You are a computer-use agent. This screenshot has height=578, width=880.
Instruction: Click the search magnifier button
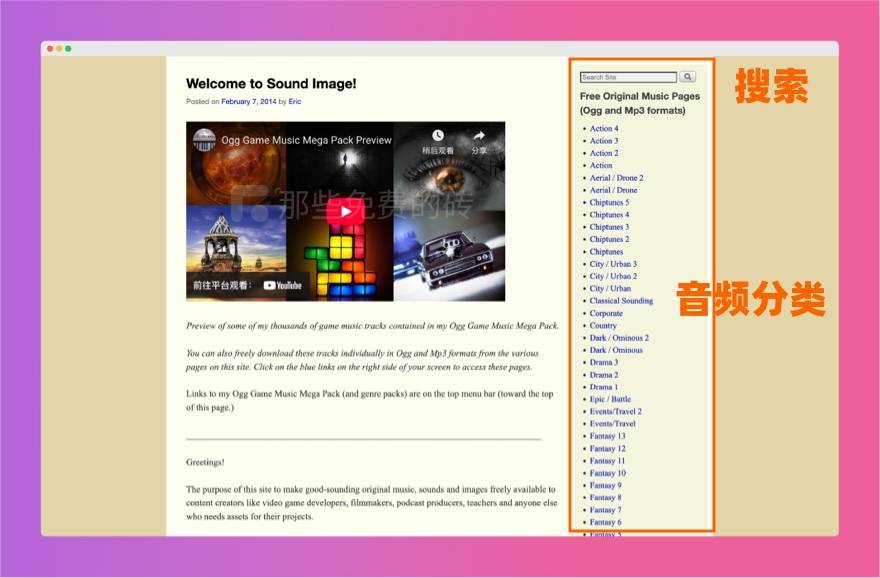pyautogui.click(x=687, y=77)
